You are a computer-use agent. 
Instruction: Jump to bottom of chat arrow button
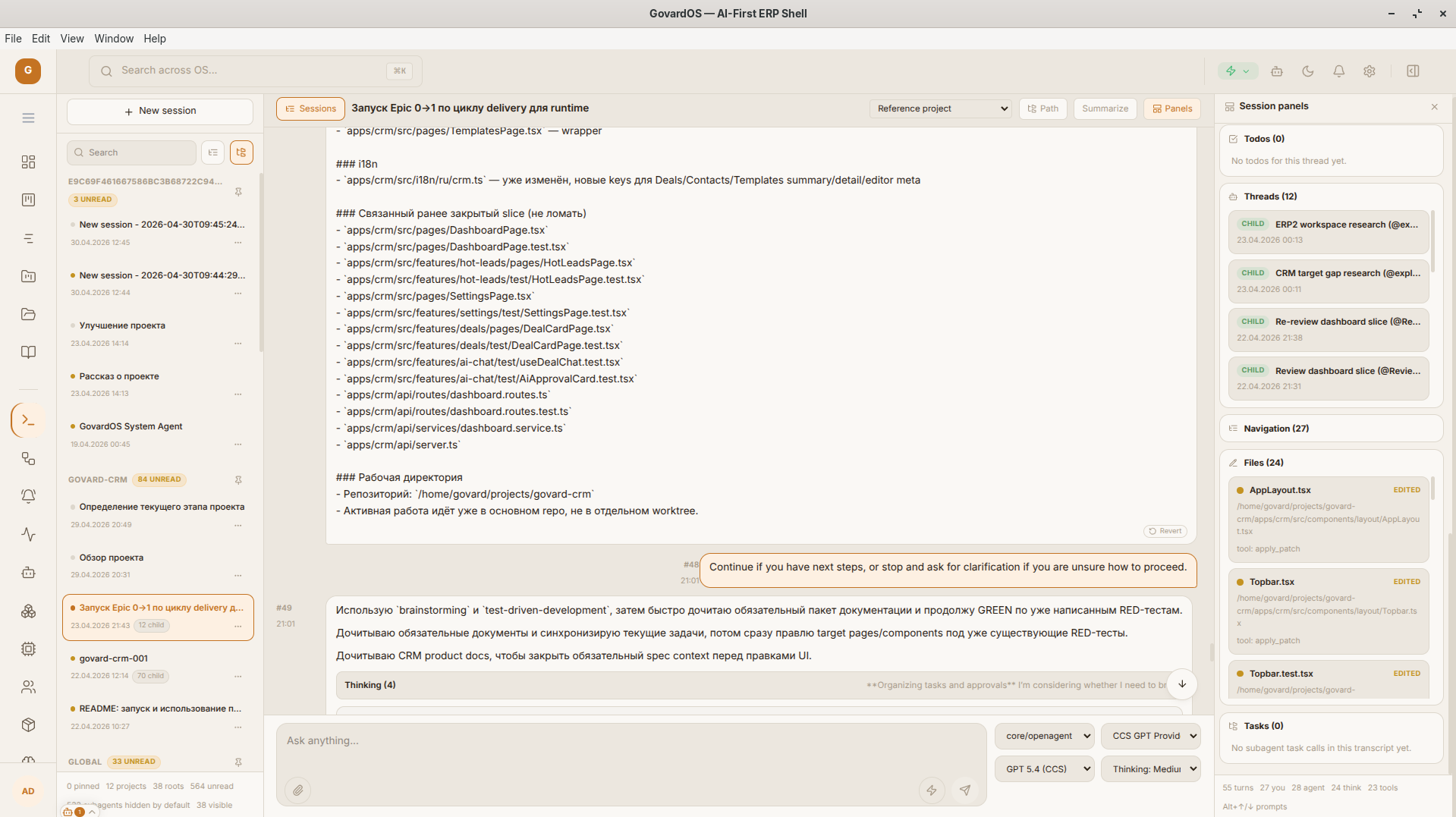[x=1182, y=684]
